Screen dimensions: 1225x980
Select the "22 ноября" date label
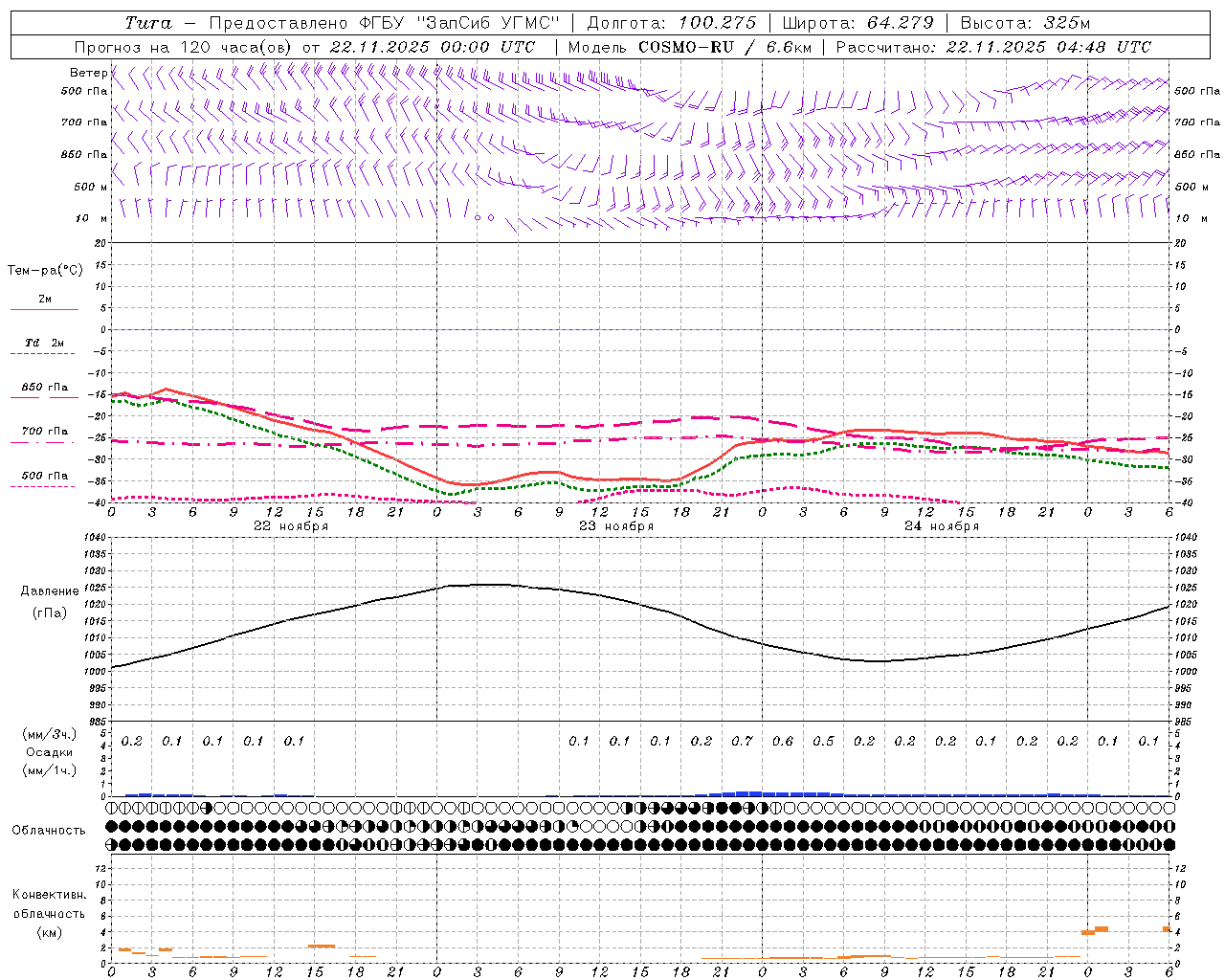pyautogui.click(x=291, y=526)
